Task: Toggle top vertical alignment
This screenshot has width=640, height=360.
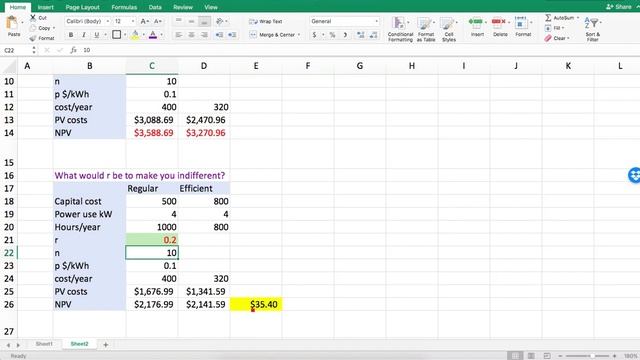Action: [x=178, y=21]
